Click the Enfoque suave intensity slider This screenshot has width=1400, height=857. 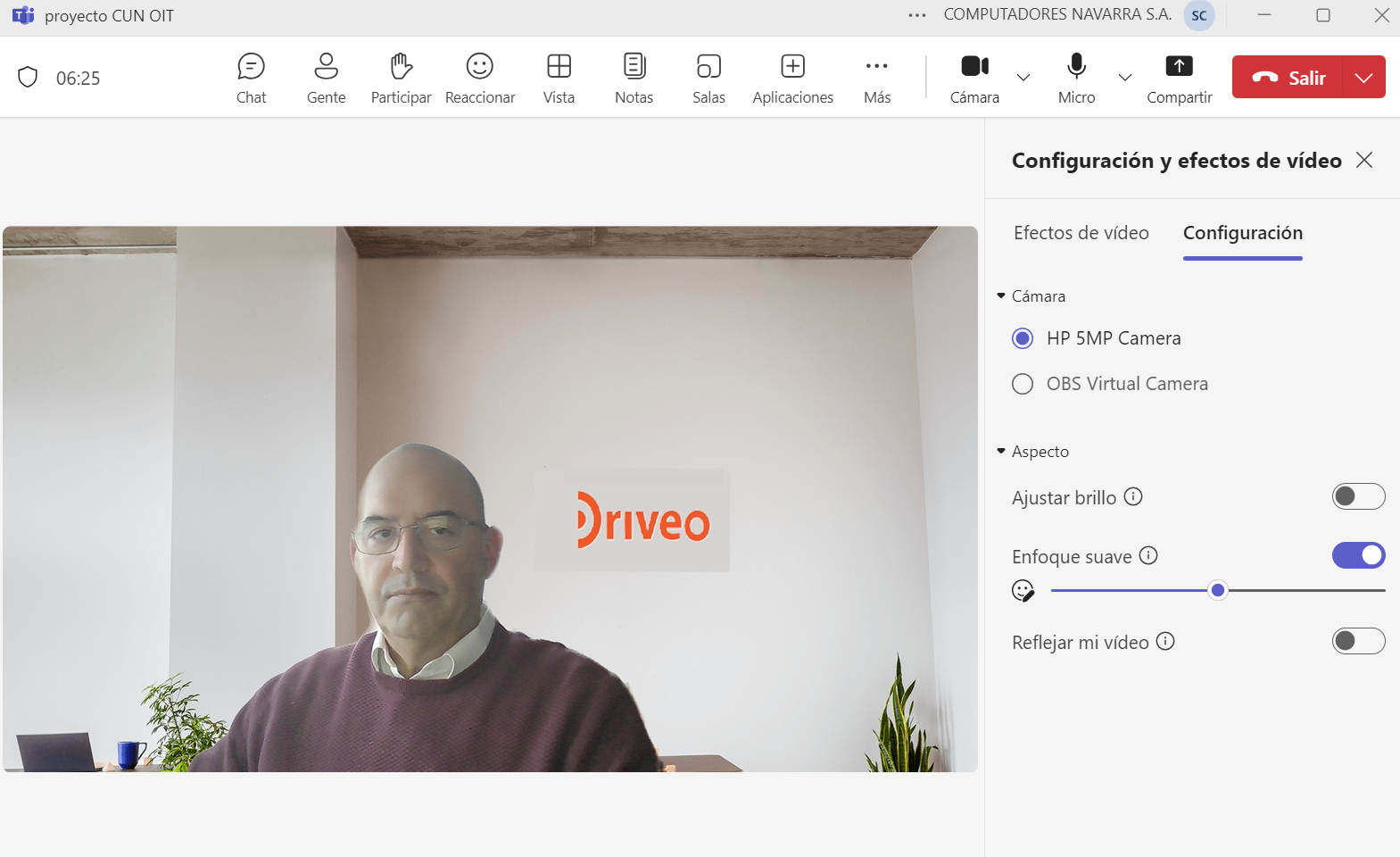(1217, 590)
